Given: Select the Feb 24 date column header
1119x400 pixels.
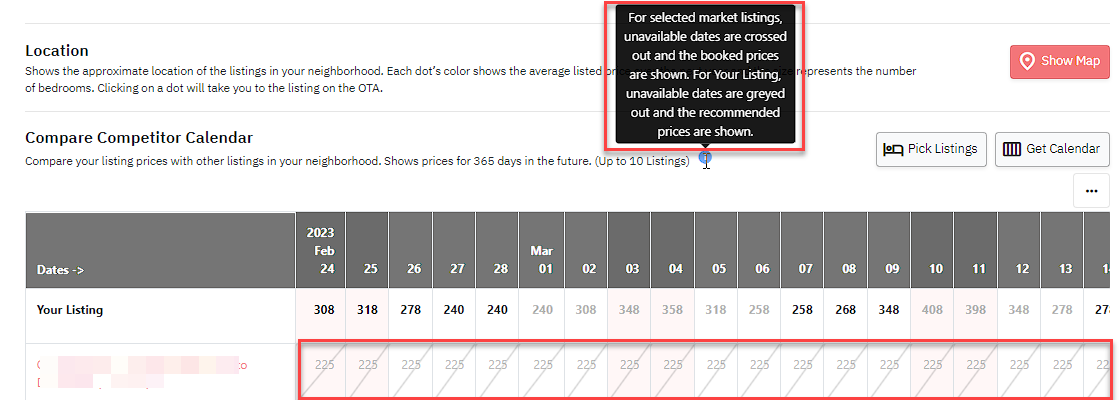Looking at the screenshot, I should pyautogui.click(x=320, y=250).
